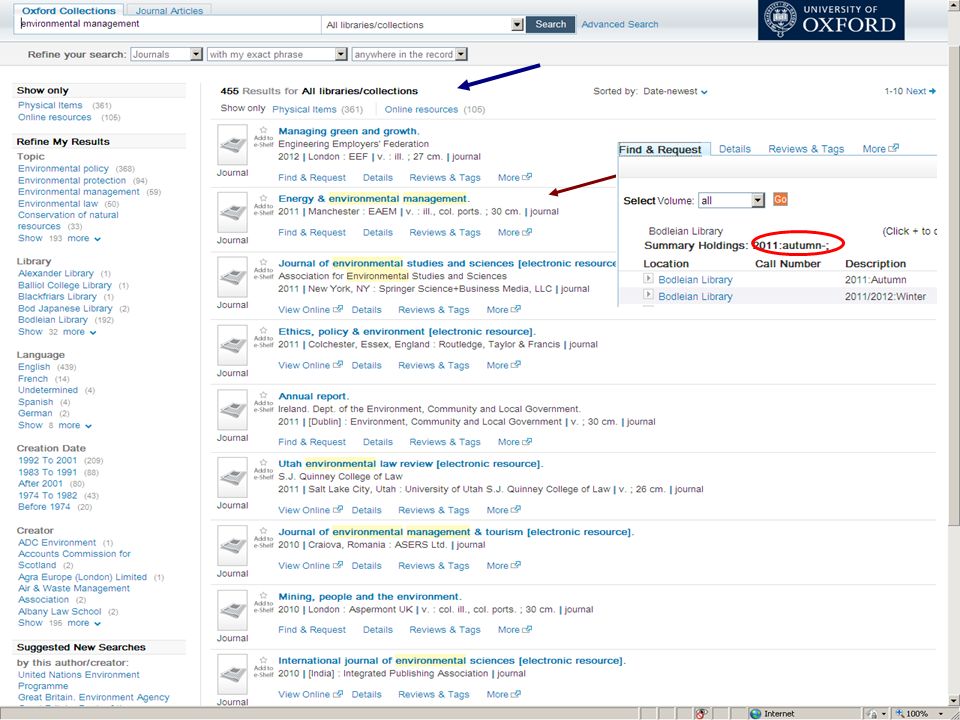This screenshot has height=720, width=960.
Task: Show 196 more creators
Action: [59, 623]
